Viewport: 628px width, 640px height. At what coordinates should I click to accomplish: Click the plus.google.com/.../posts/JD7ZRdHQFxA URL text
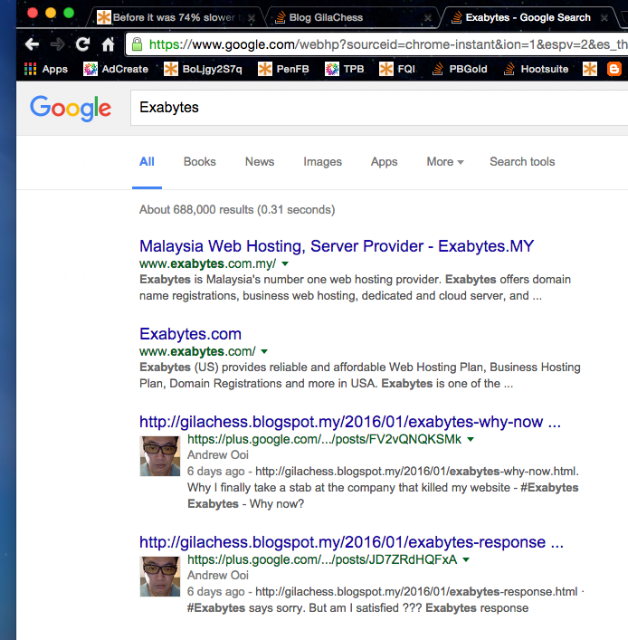point(322,560)
